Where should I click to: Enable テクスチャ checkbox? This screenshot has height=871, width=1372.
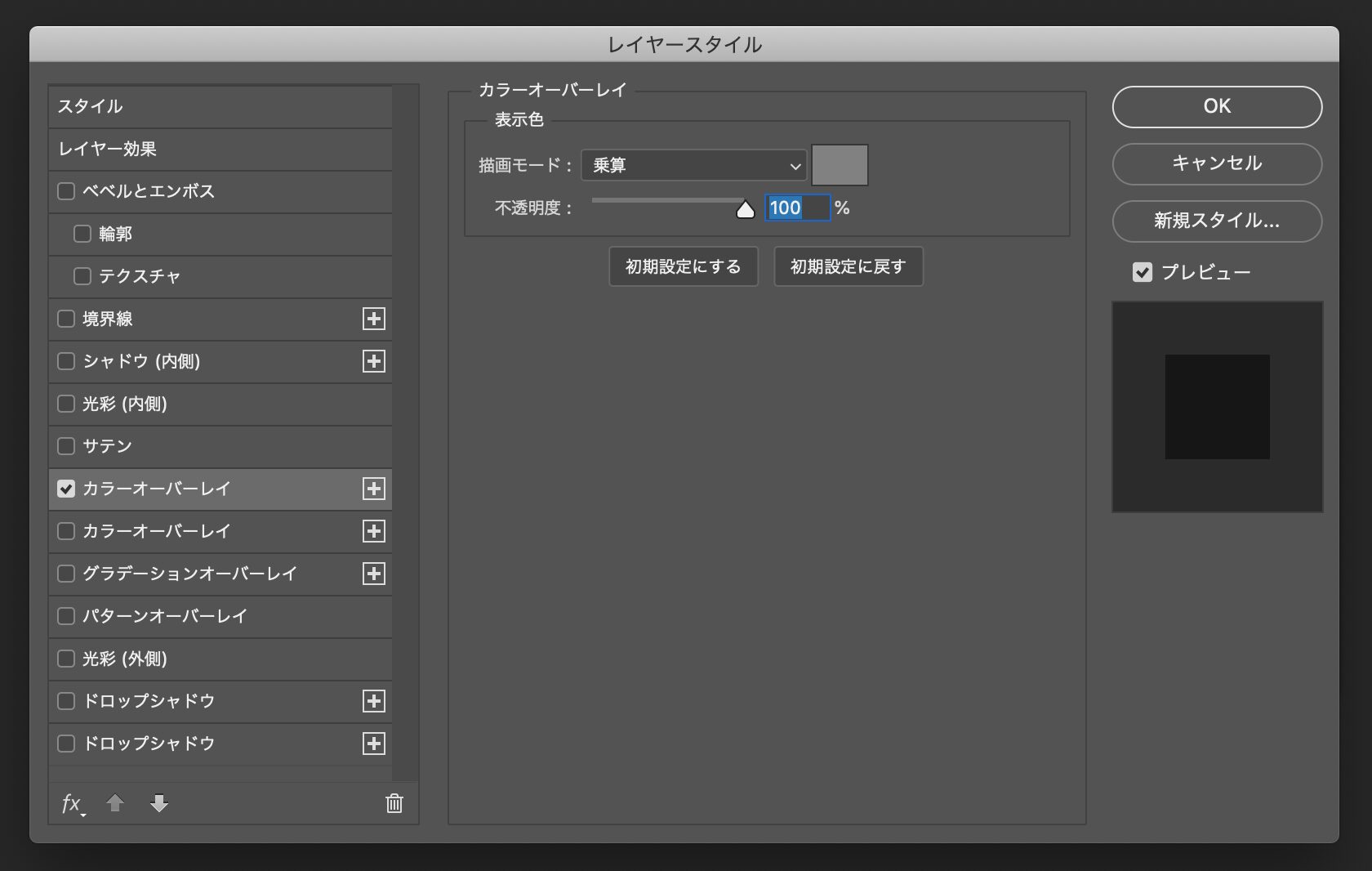pos(82,276)
